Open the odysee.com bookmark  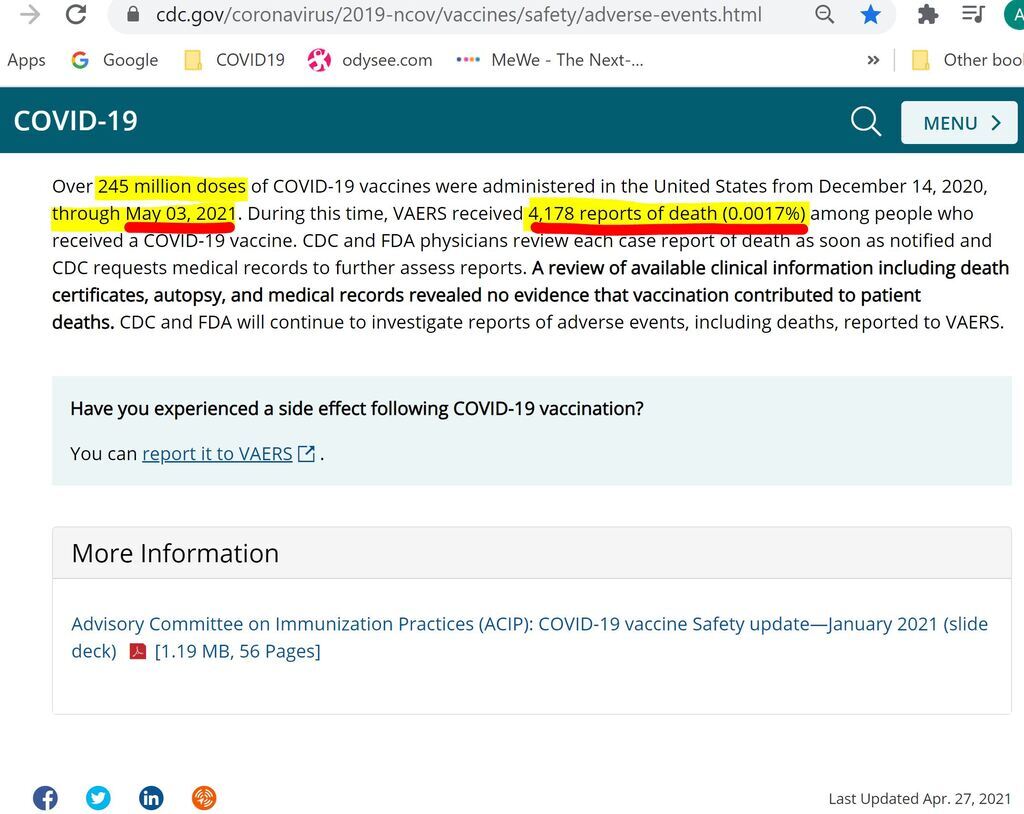click(370, 60)
